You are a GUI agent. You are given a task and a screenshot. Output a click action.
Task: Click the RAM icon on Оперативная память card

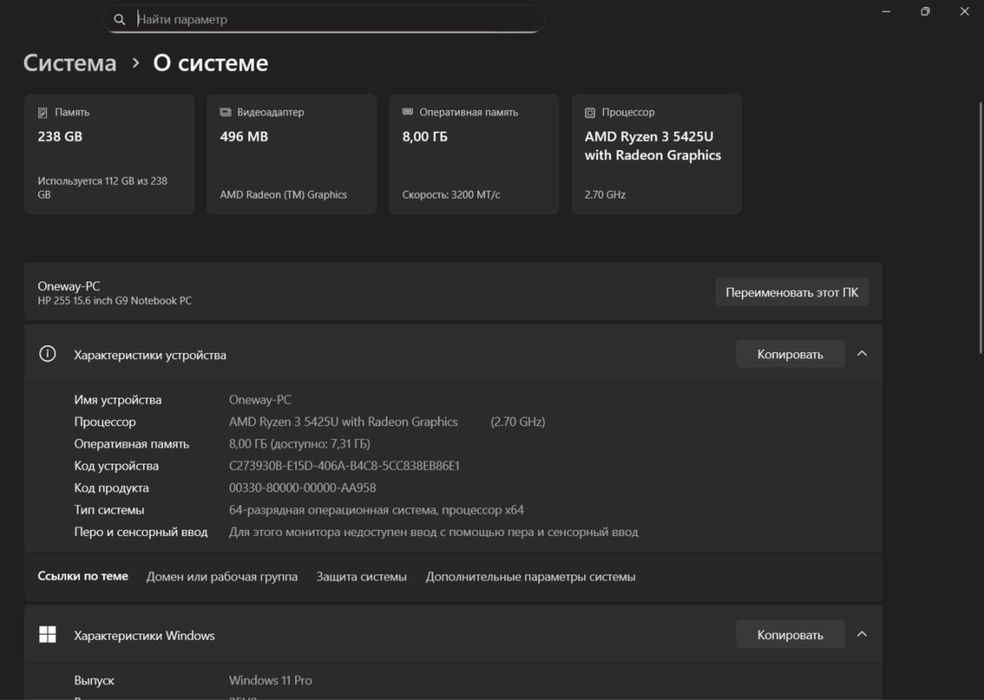(407, 112)
